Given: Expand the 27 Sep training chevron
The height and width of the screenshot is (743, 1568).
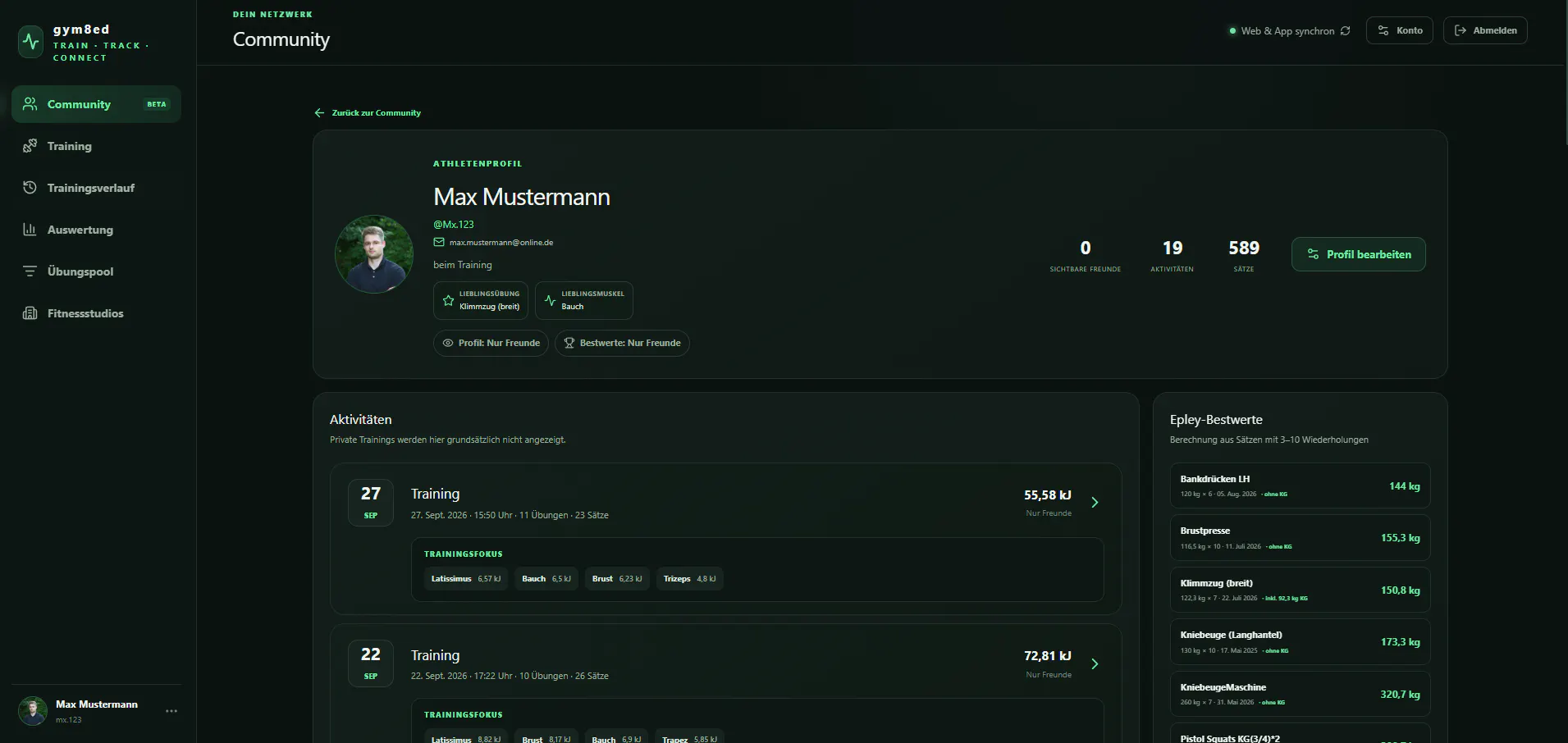Looking at the screenshot, I should [1095, 503].
